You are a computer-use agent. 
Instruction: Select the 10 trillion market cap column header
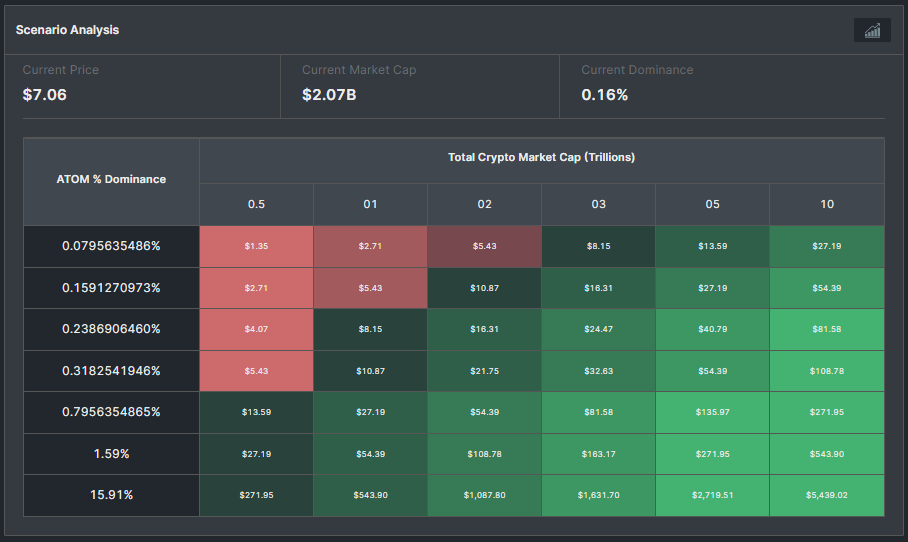pos(827,205)
